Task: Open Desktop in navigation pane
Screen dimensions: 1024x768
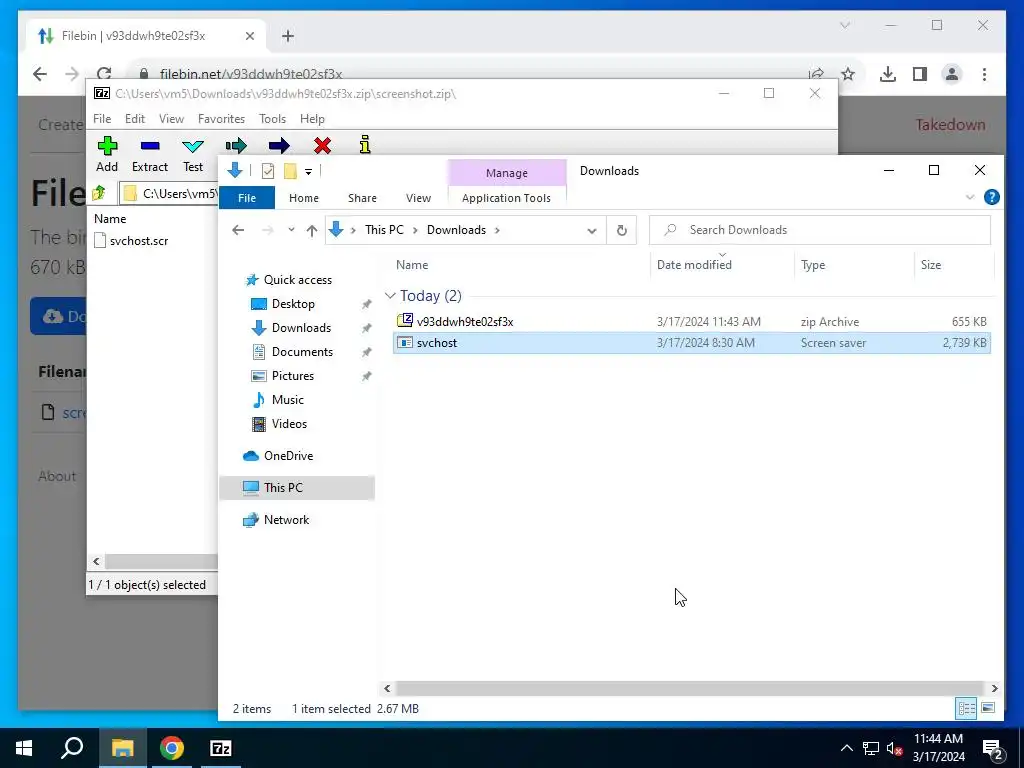Action: tap(293, 304)
